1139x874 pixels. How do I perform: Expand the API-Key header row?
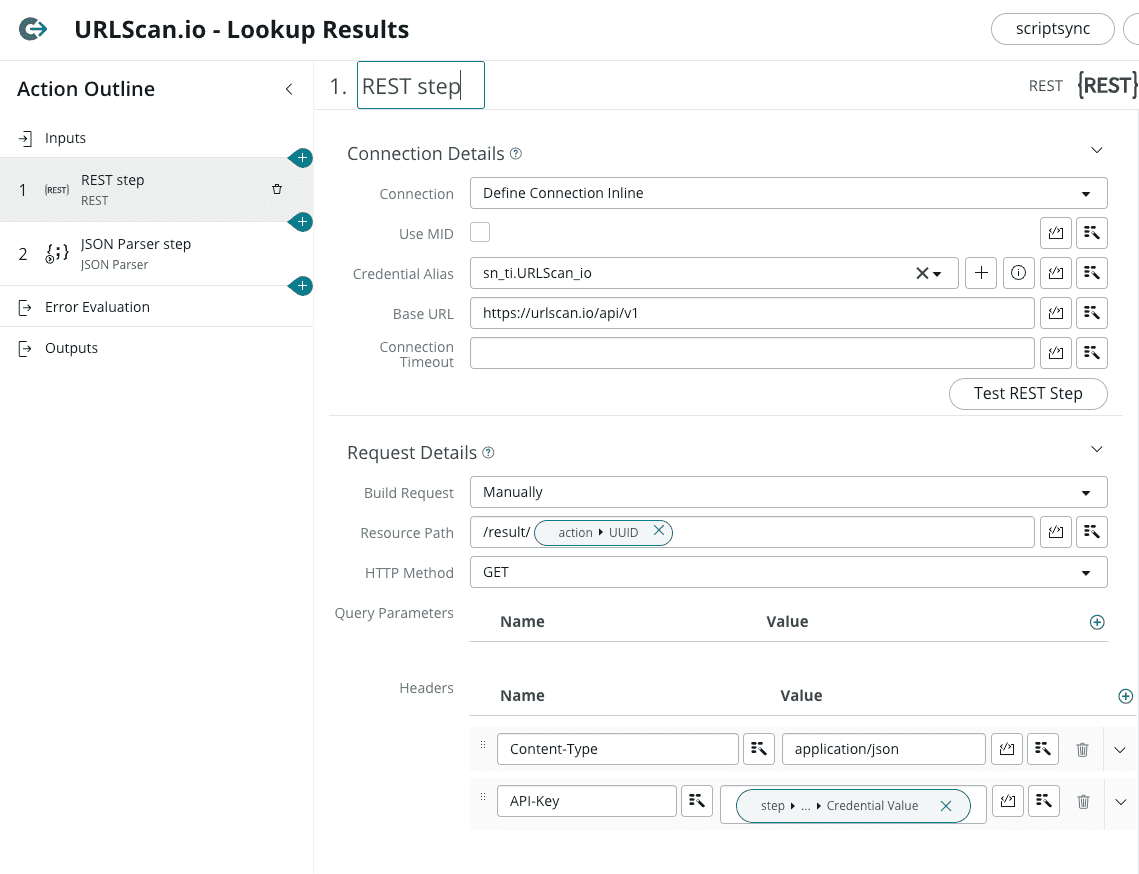[1121, 802]
